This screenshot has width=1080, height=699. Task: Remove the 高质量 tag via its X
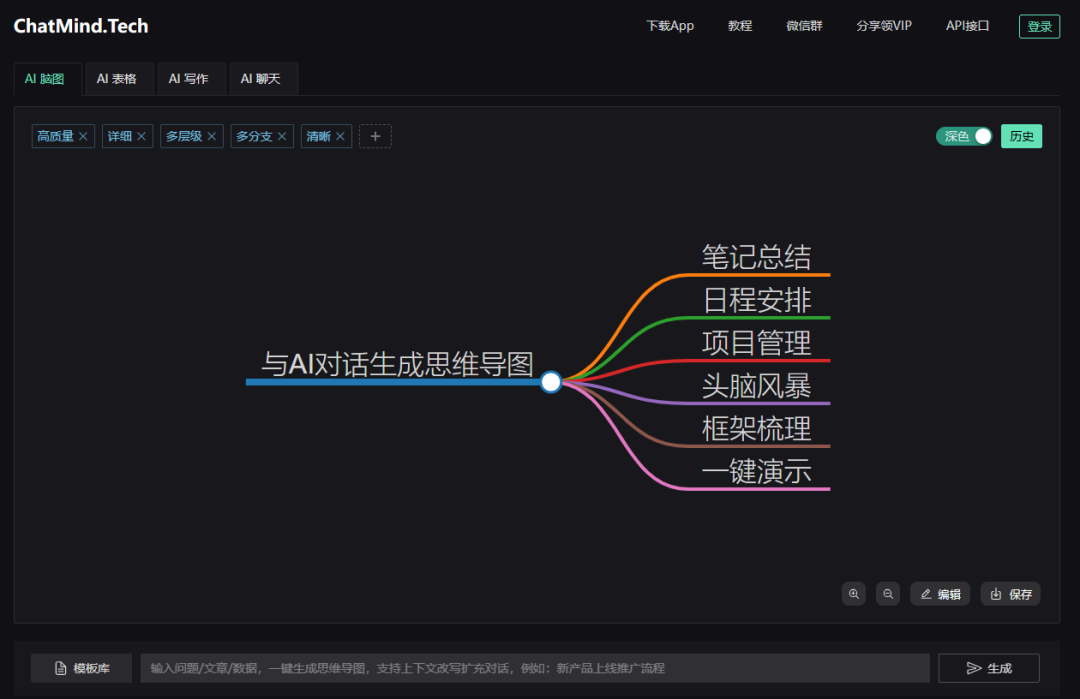point(83,136)
